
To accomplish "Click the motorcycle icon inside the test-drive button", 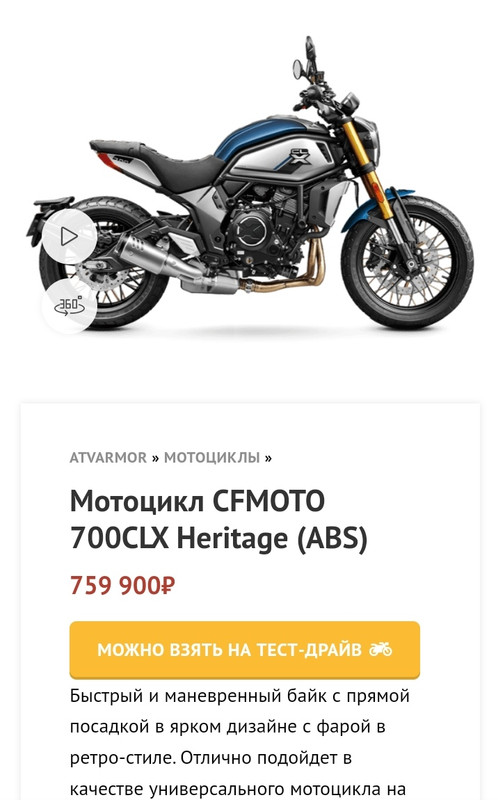I will [x=381, y=649].
